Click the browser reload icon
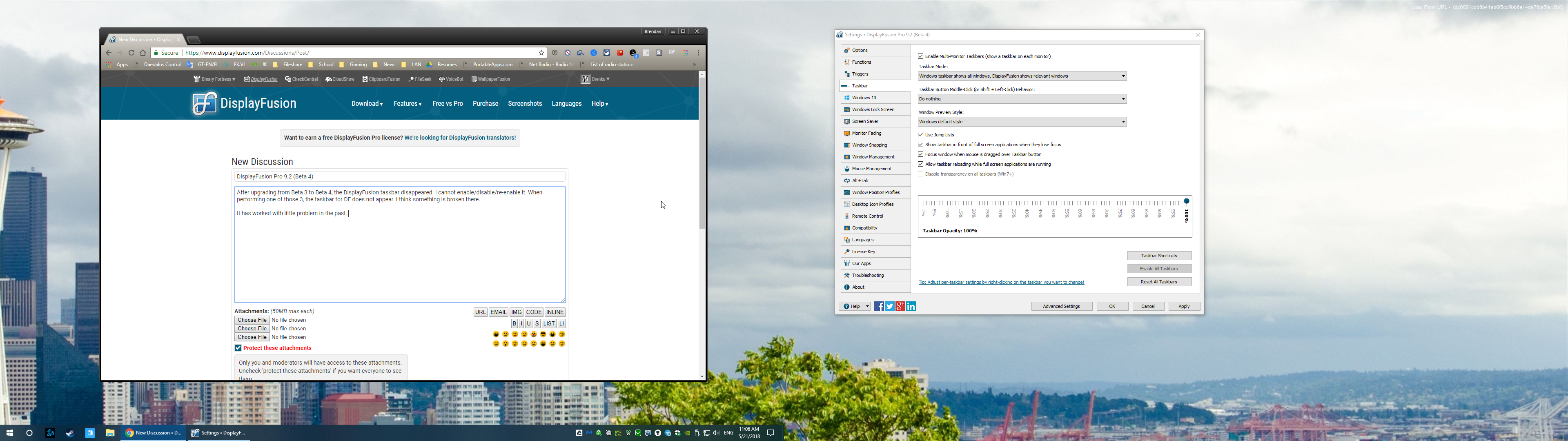The height and width of the screenshot is (441, 1568). [x=131, y=53]
